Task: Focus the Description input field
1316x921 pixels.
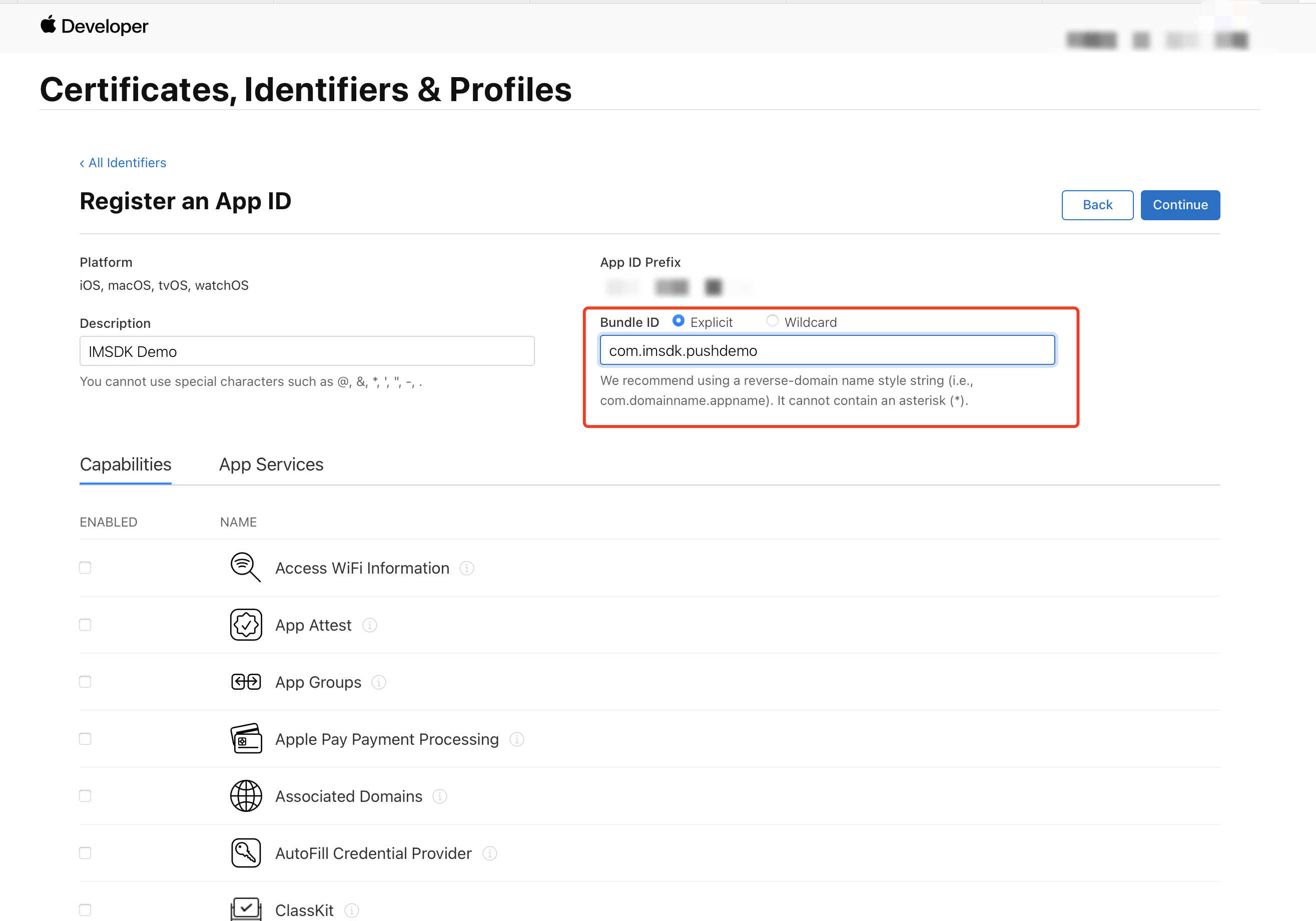Action: [307, 351]
